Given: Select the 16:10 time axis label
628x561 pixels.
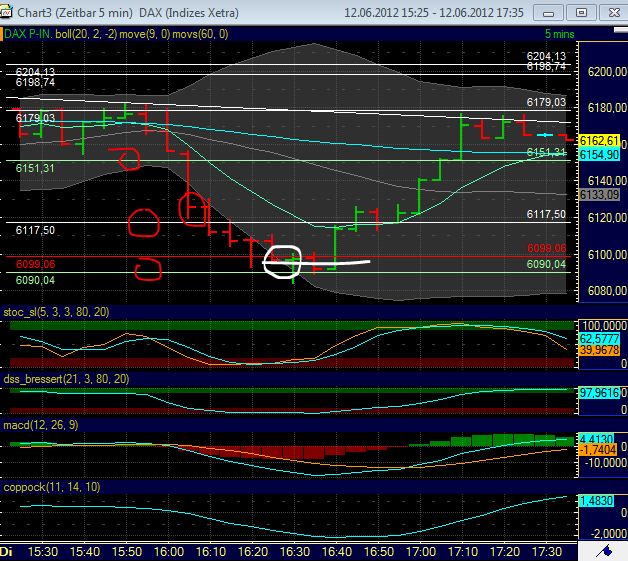Looking at the screenshot, I should pyautogui.click(x=211, y=552).
